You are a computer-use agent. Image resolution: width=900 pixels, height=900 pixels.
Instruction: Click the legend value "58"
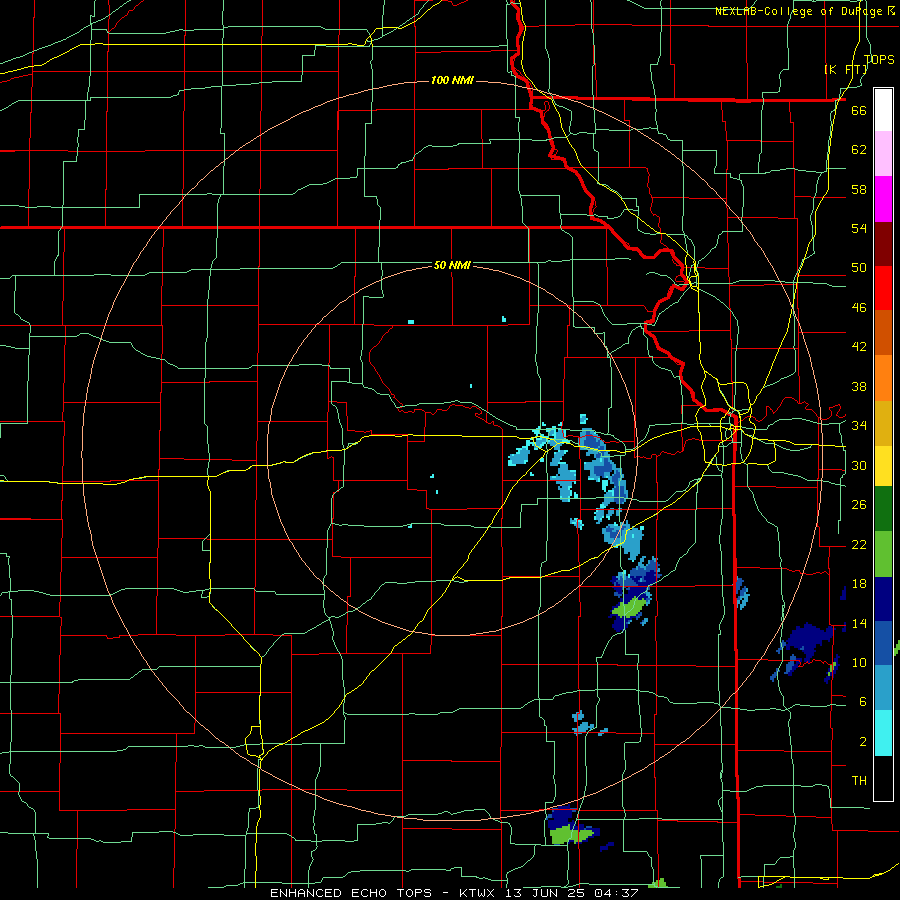click(859, 189)
